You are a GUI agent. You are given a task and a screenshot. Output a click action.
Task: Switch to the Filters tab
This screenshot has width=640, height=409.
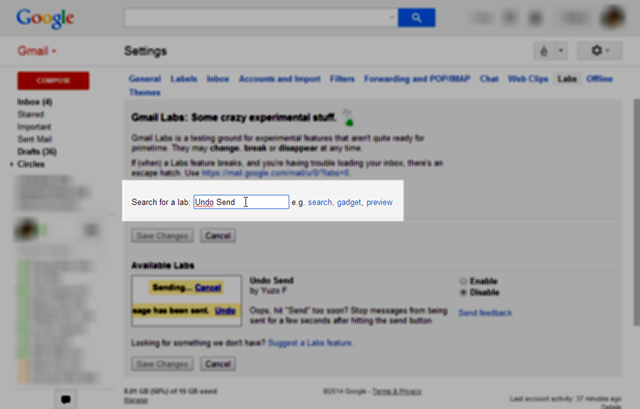(342, 79)
